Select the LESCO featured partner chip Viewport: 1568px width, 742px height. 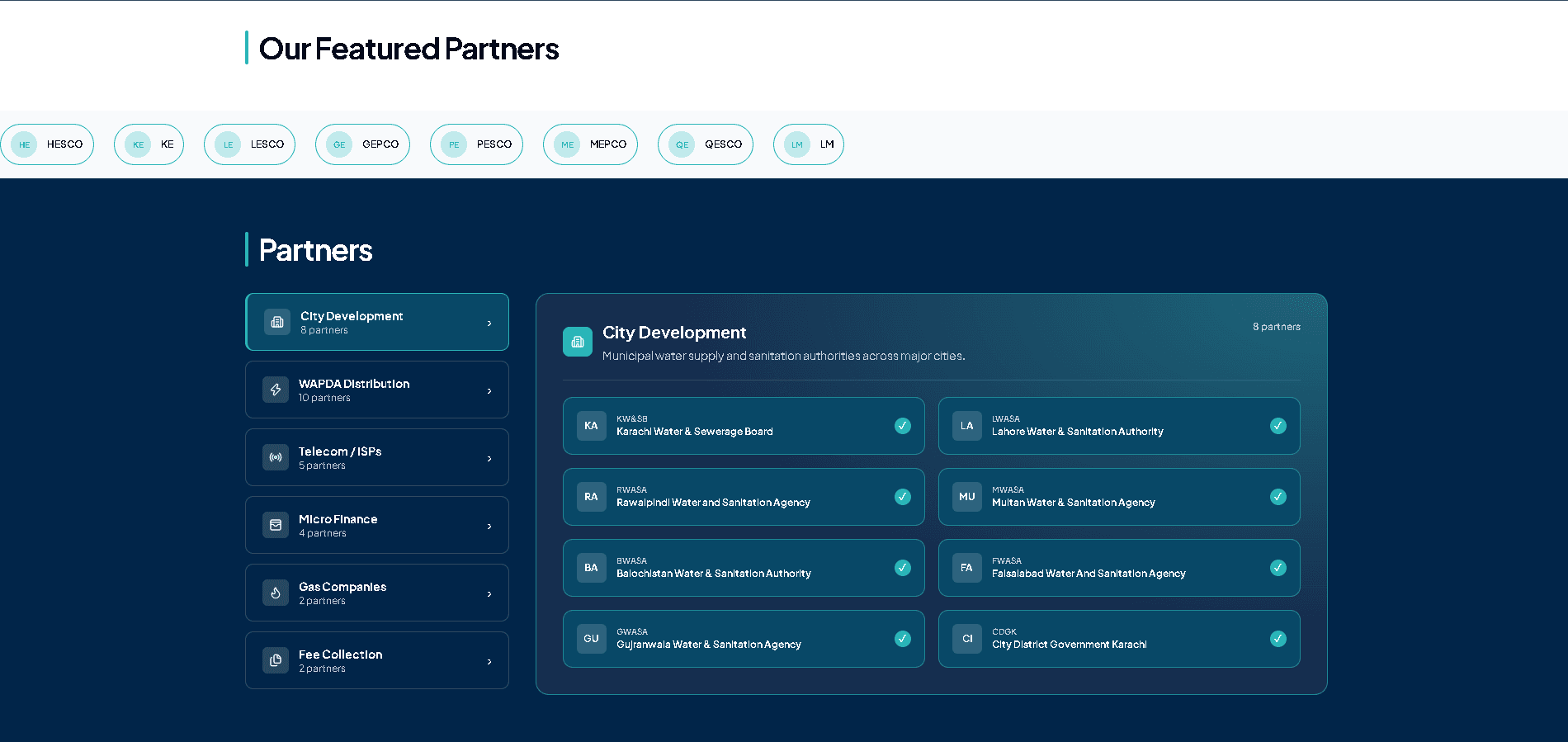(x=249, y=144)
